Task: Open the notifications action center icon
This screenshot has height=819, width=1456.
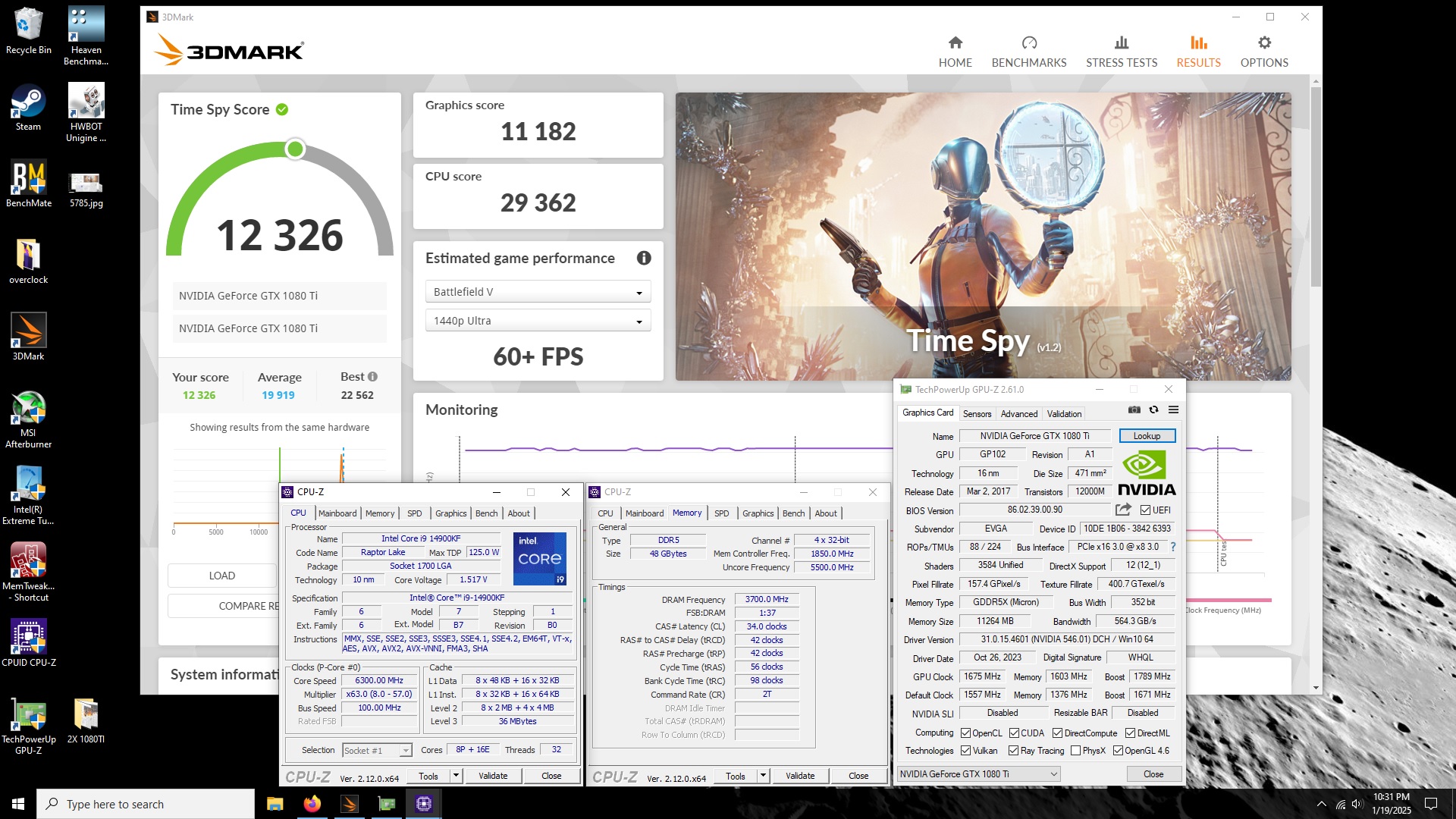Action: tap(1431, 804)
